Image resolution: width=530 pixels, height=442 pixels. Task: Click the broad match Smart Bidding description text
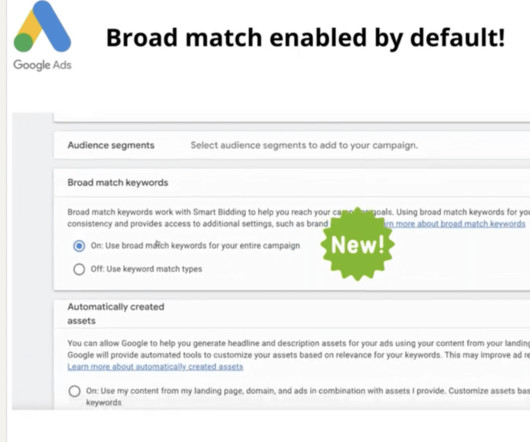(298, 218)
